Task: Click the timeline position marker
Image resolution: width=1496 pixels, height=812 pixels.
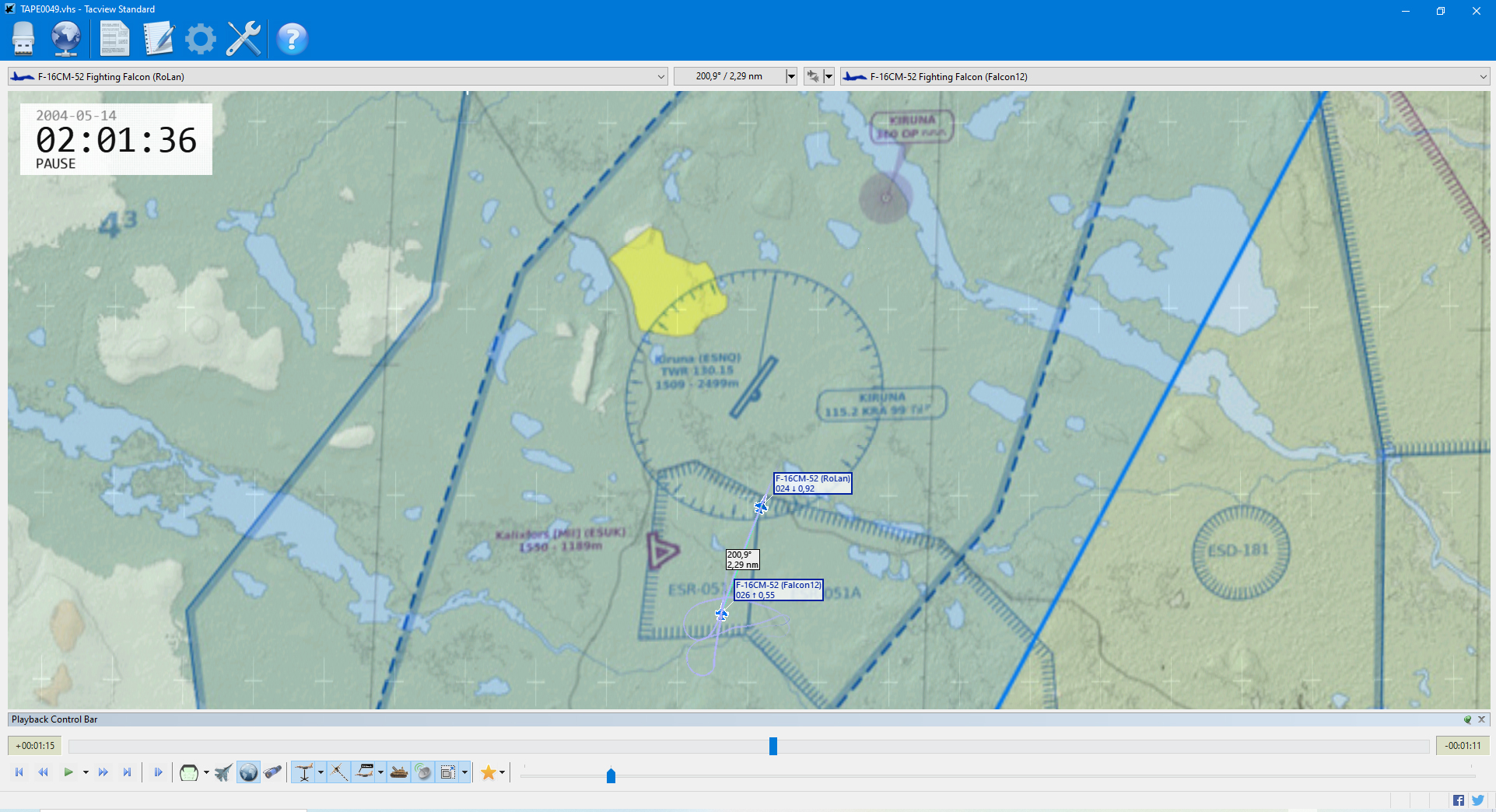Action: tap(773, 746)
